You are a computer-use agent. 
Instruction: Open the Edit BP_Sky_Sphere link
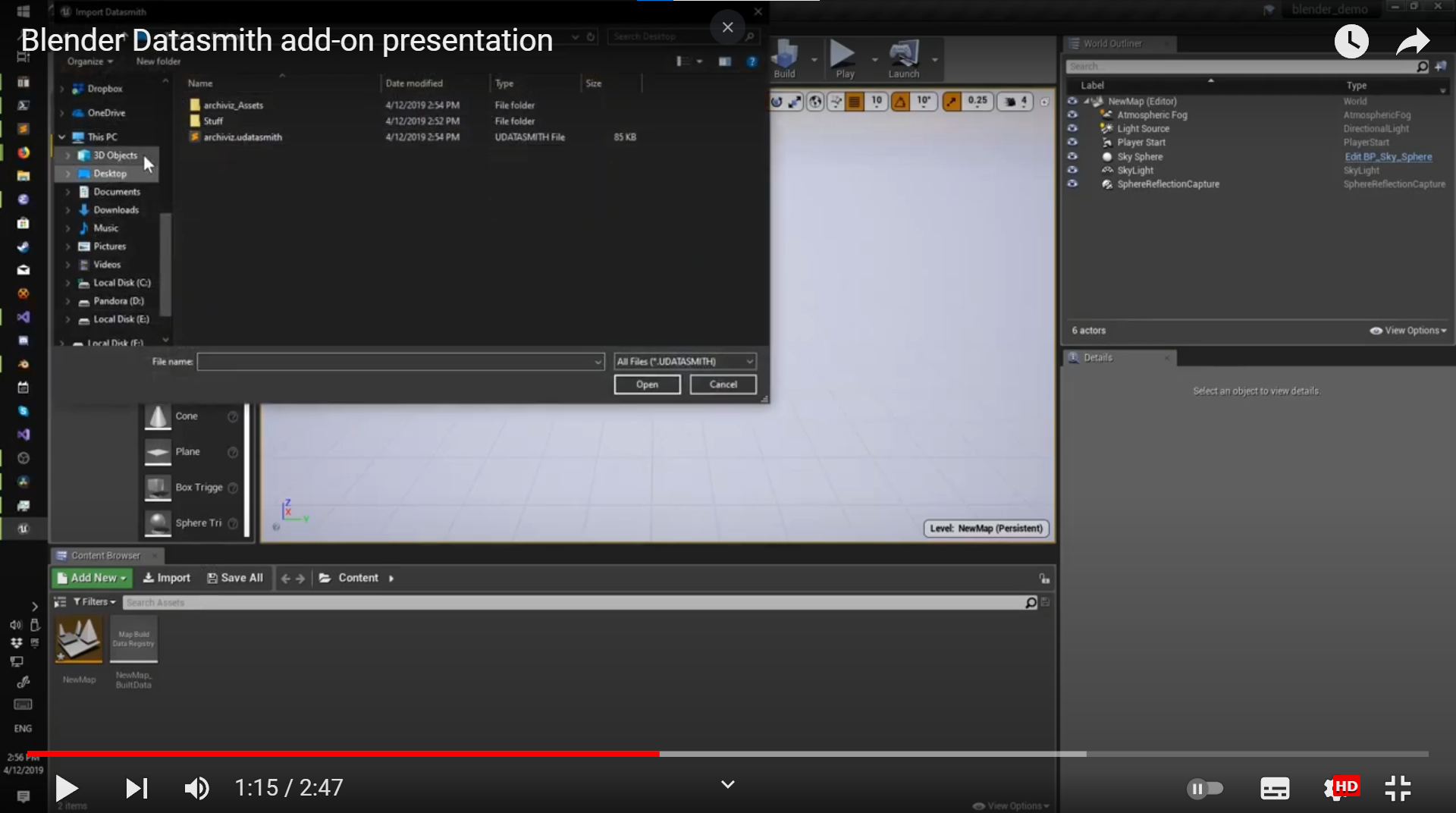tap(1388, 156)
